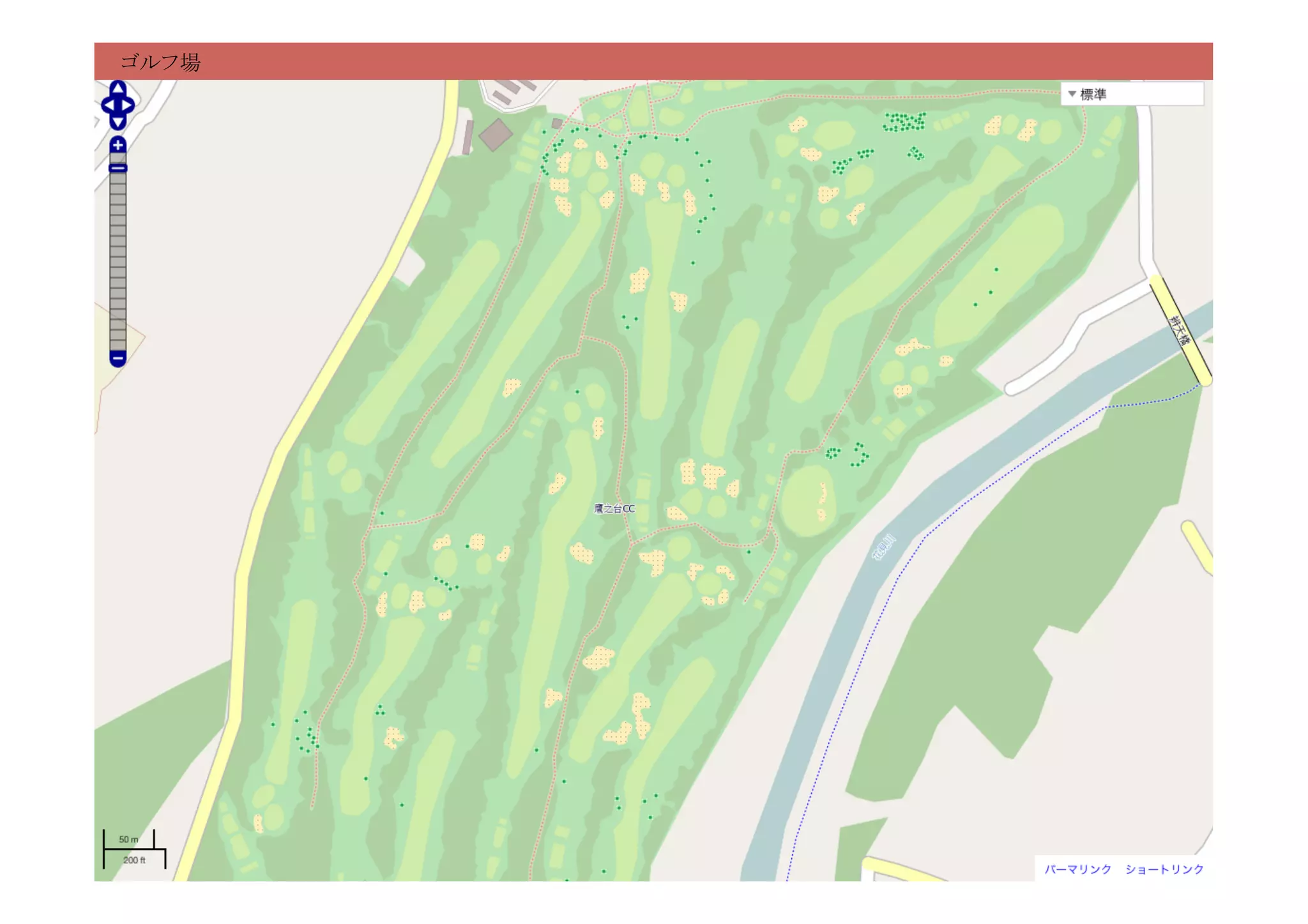Zoom in with the plus button
Viewport: 1308px width, 924px height.
[x=118, y=145]
